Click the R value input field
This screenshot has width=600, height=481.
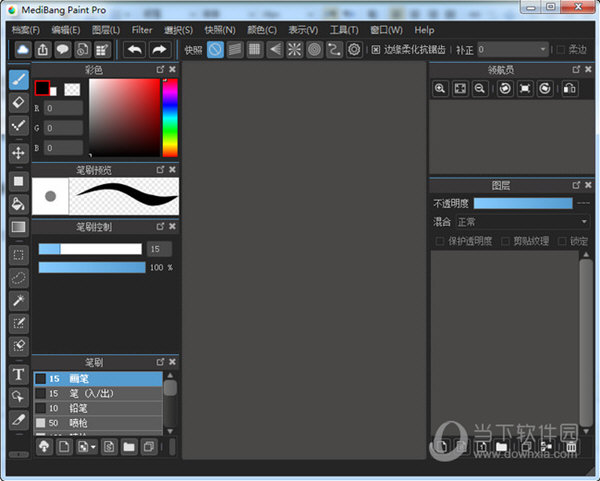click(x=63, y=108)
